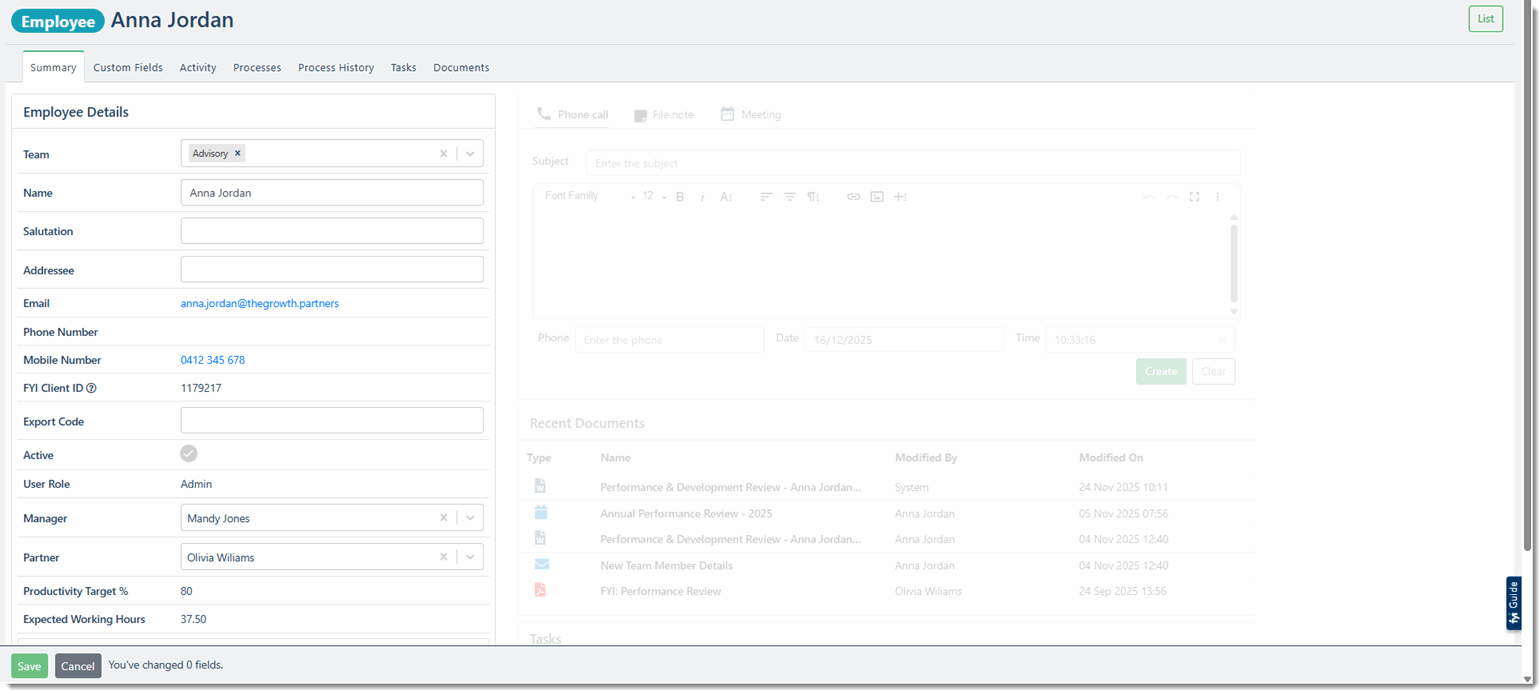Remove the Advisory team tag
The width and height of the screenshot is (1540, 691).
pyautogui.click(x=238, y=153)
